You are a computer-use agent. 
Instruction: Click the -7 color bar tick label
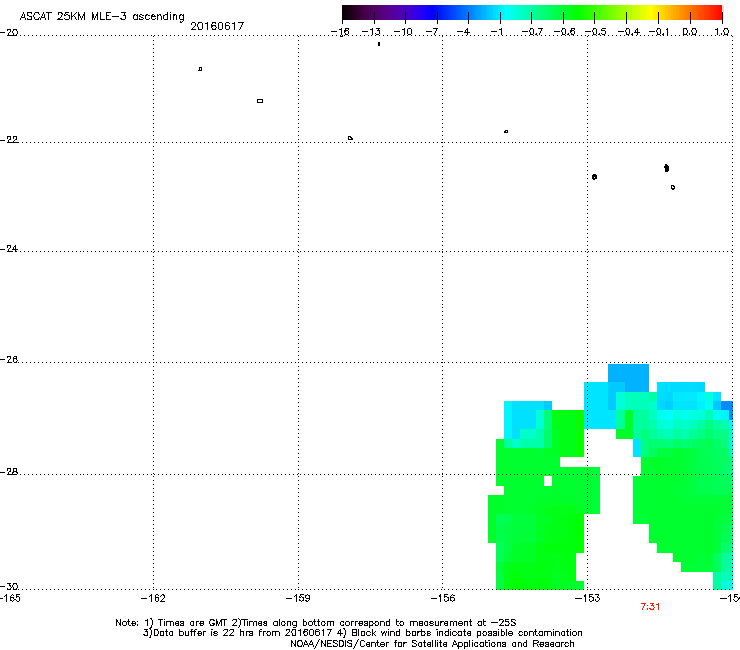pyautogui.click(x=433, y=32)
